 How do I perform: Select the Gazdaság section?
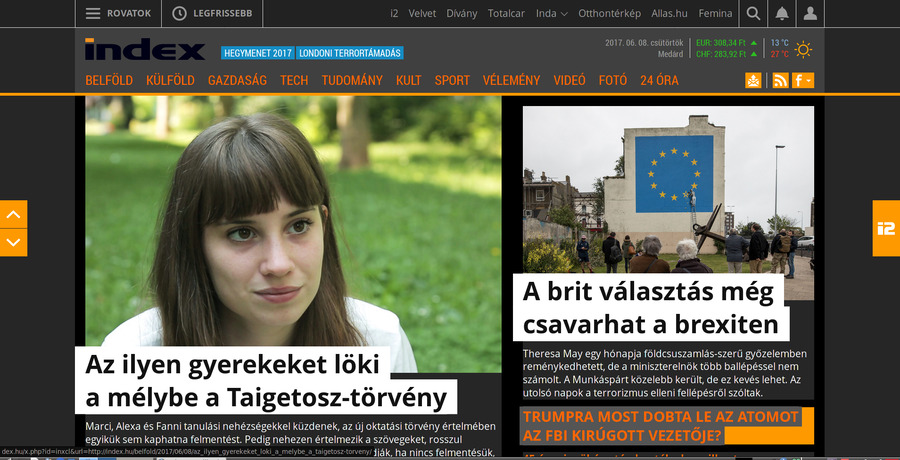point(237,80)
